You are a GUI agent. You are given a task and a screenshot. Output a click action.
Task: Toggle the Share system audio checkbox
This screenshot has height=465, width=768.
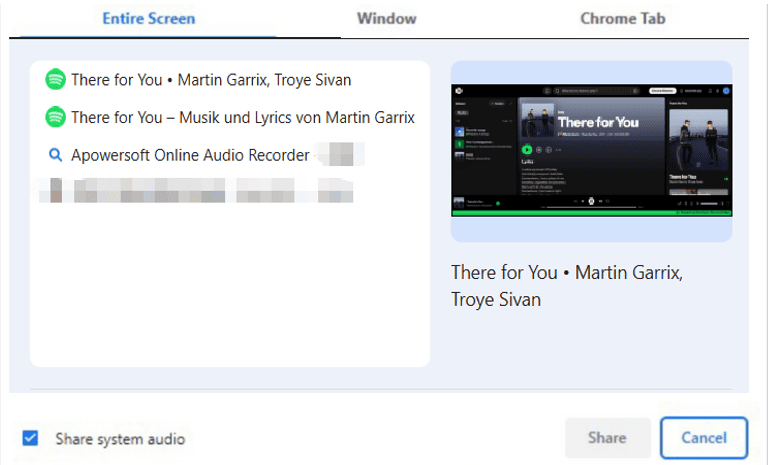pyautogui.click(x=30, y=438)
